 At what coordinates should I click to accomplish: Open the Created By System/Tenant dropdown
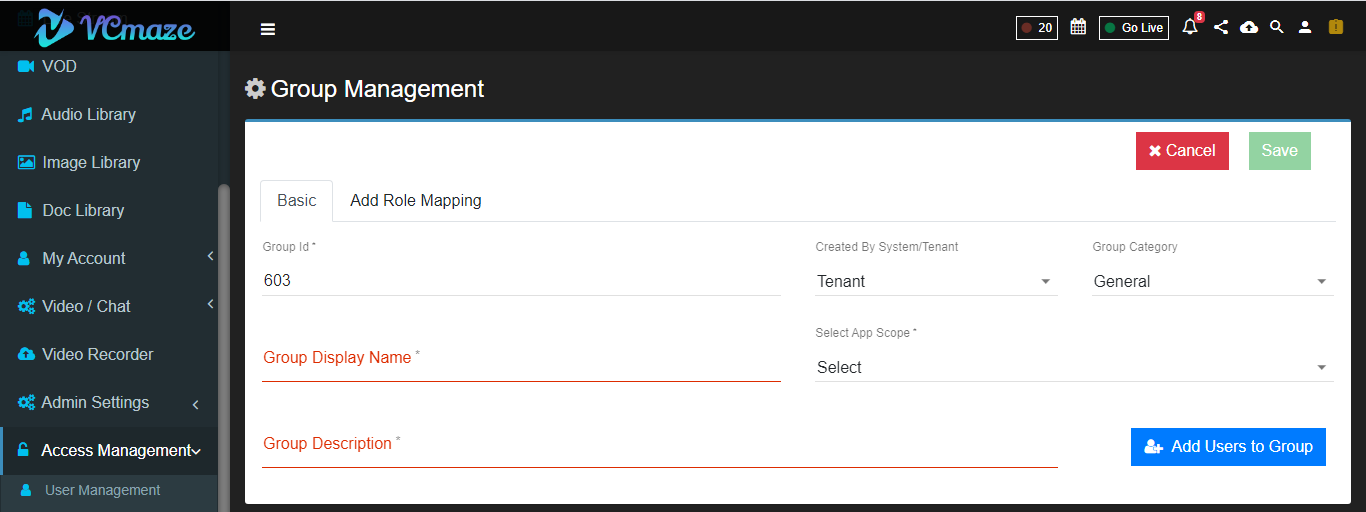pos(936,282)
